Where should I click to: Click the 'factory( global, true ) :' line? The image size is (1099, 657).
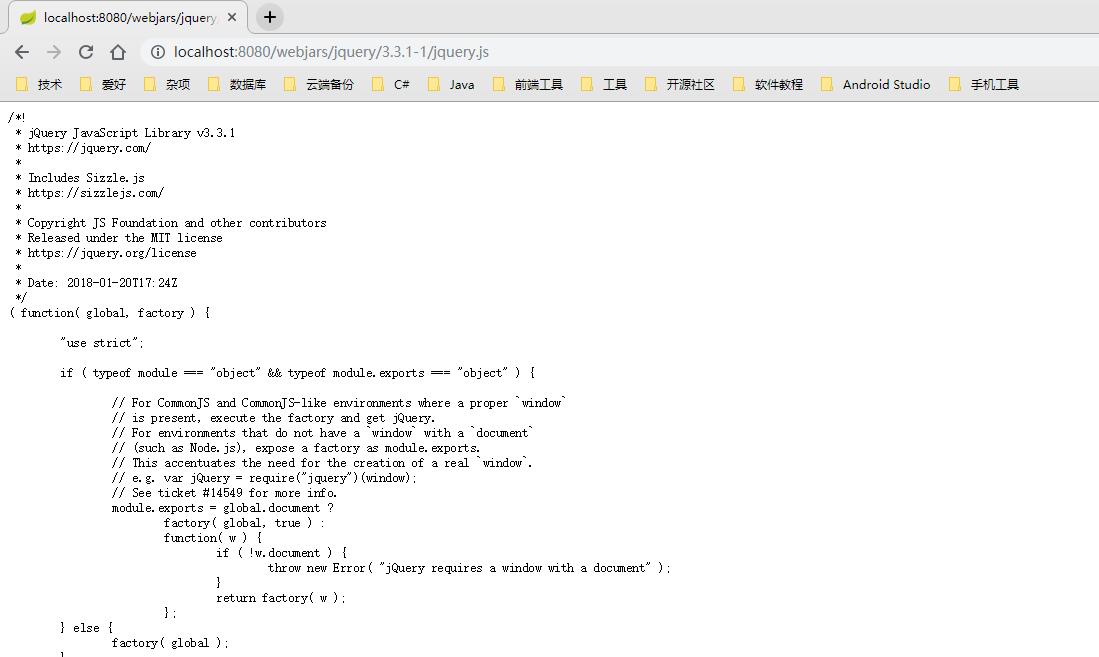point(244,523)
